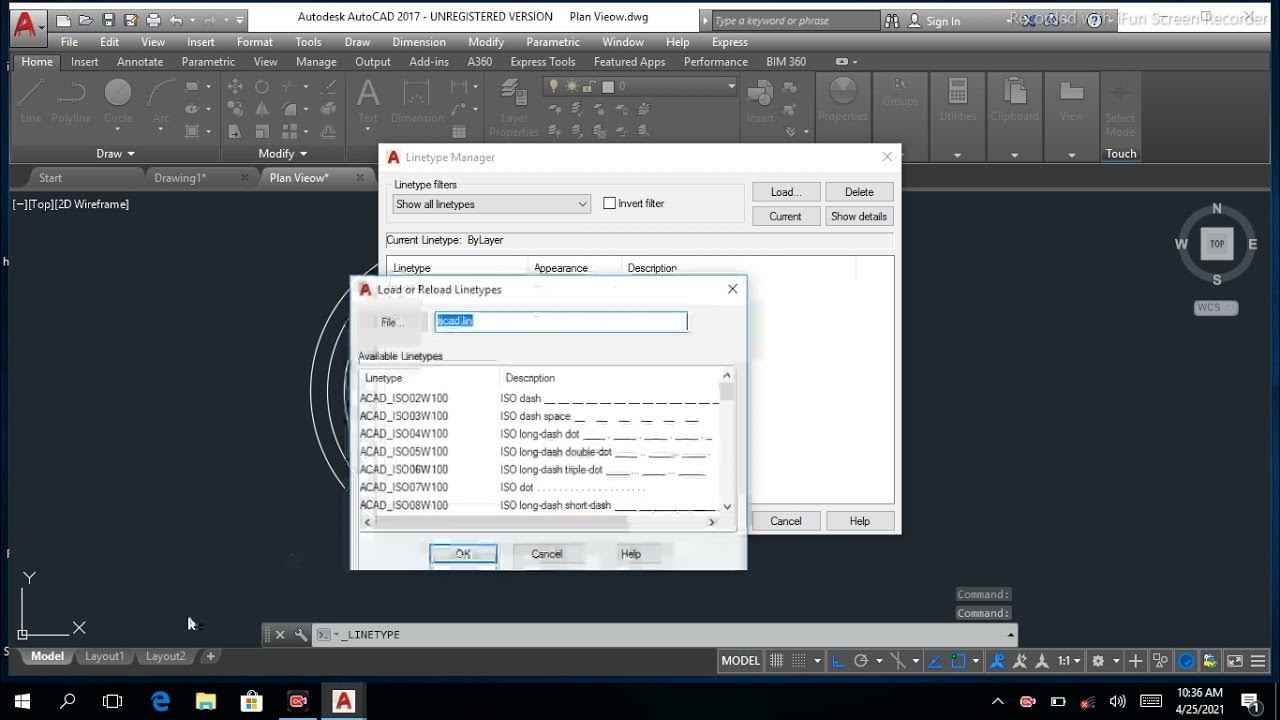Click the Annotation Monitor plus icon in status bar

point(1135,661)
